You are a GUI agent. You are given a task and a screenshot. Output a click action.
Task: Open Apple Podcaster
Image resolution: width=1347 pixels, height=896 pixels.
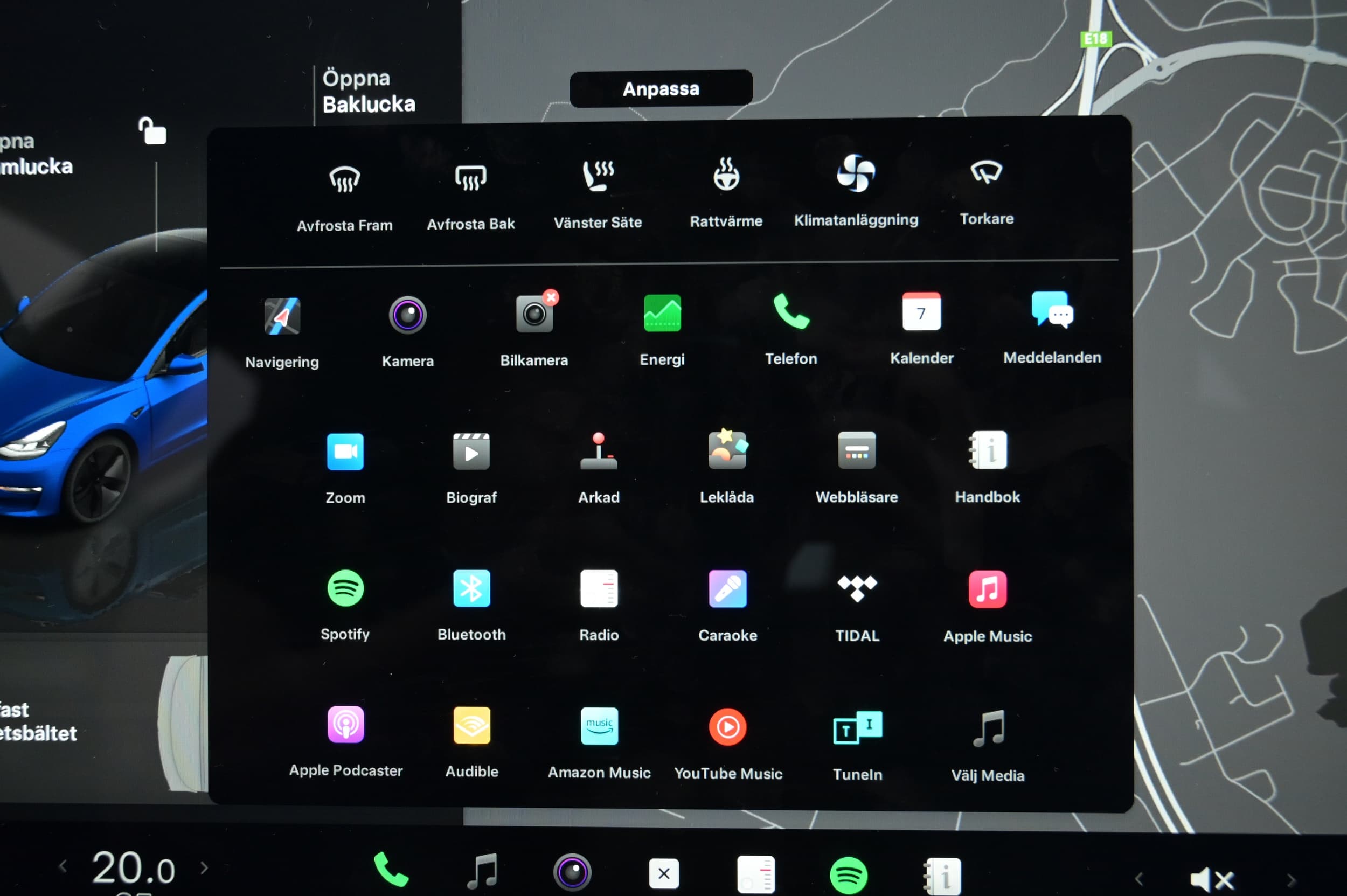point(345,742)
